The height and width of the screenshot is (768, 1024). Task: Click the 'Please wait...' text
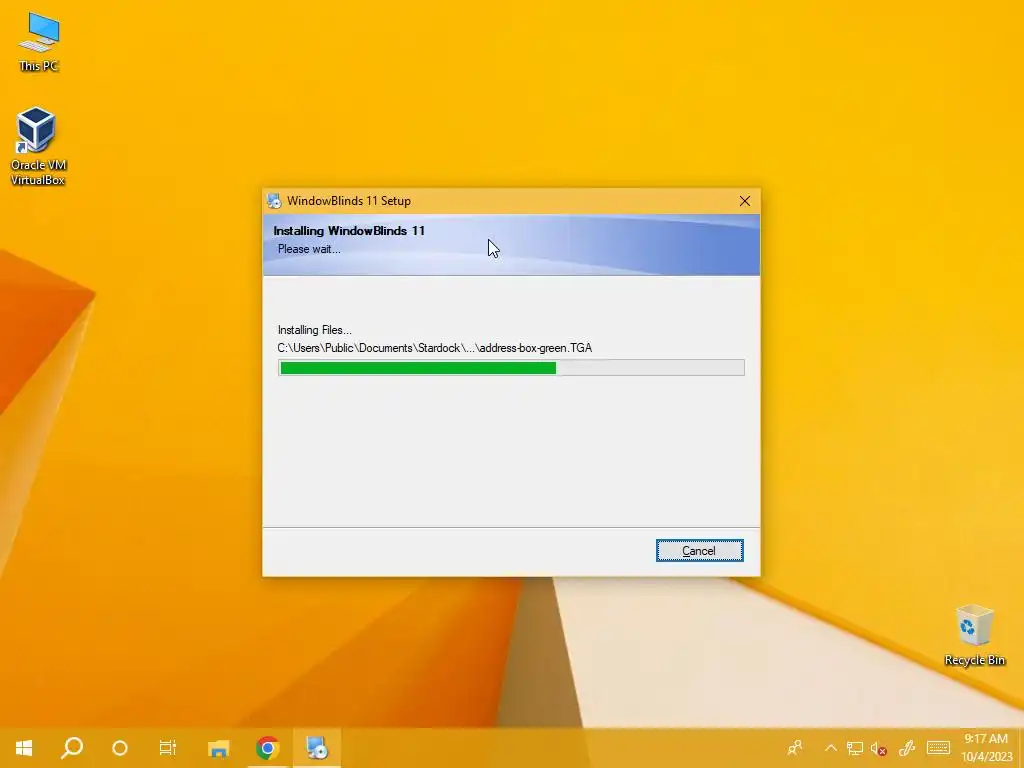pyautogui.click(x=309, y=249)
